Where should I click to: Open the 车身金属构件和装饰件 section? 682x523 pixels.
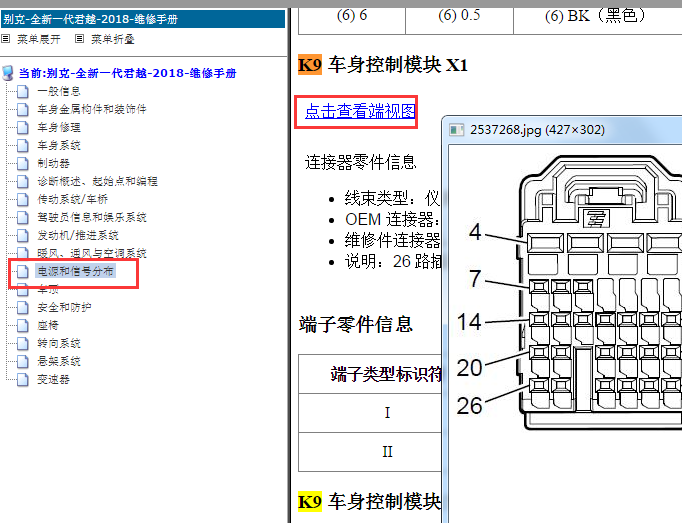92,109
